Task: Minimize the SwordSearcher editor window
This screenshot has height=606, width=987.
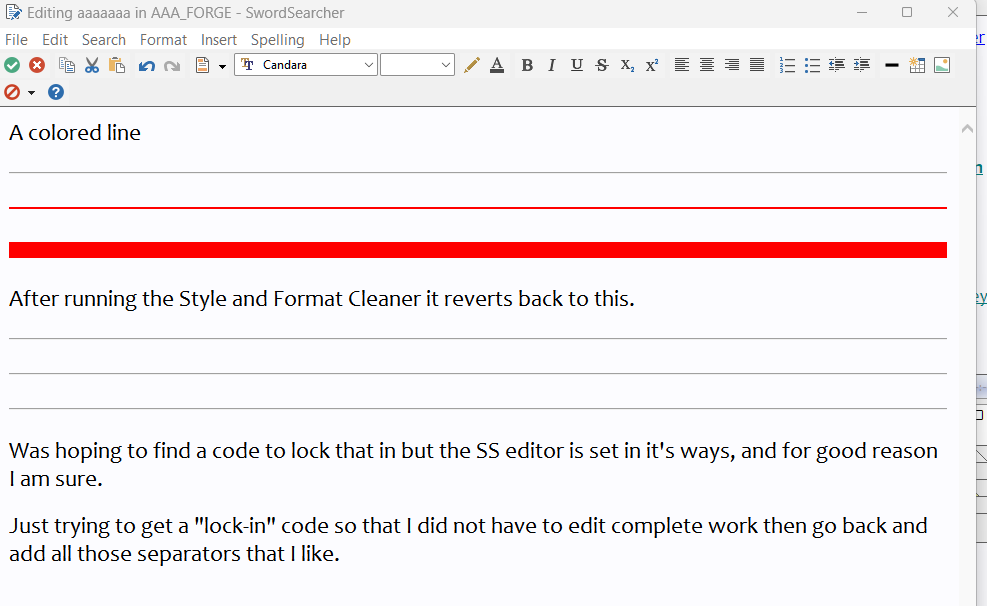Action: click(x=862, y=12)
